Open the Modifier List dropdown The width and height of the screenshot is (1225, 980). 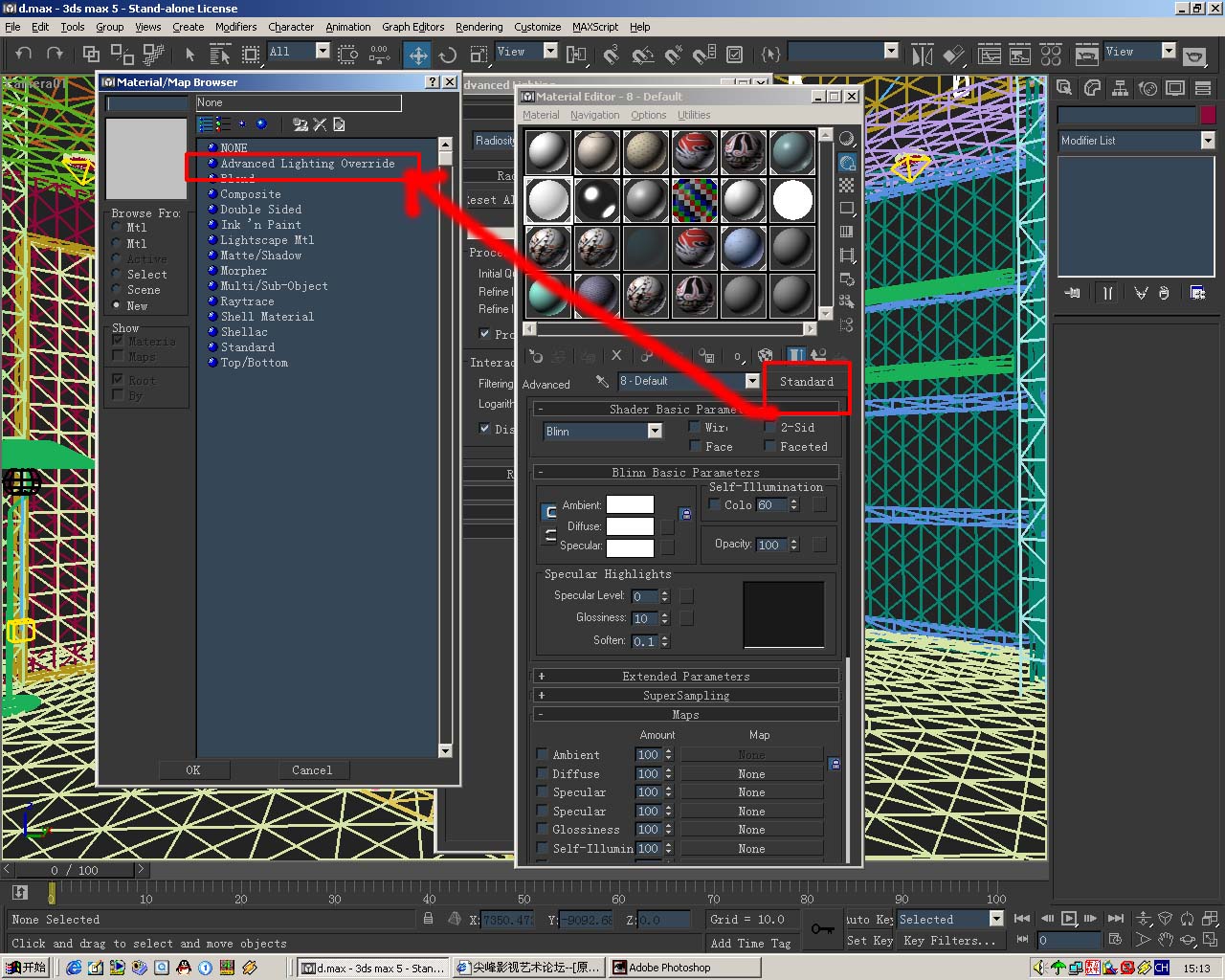(x=1208, y=140)
